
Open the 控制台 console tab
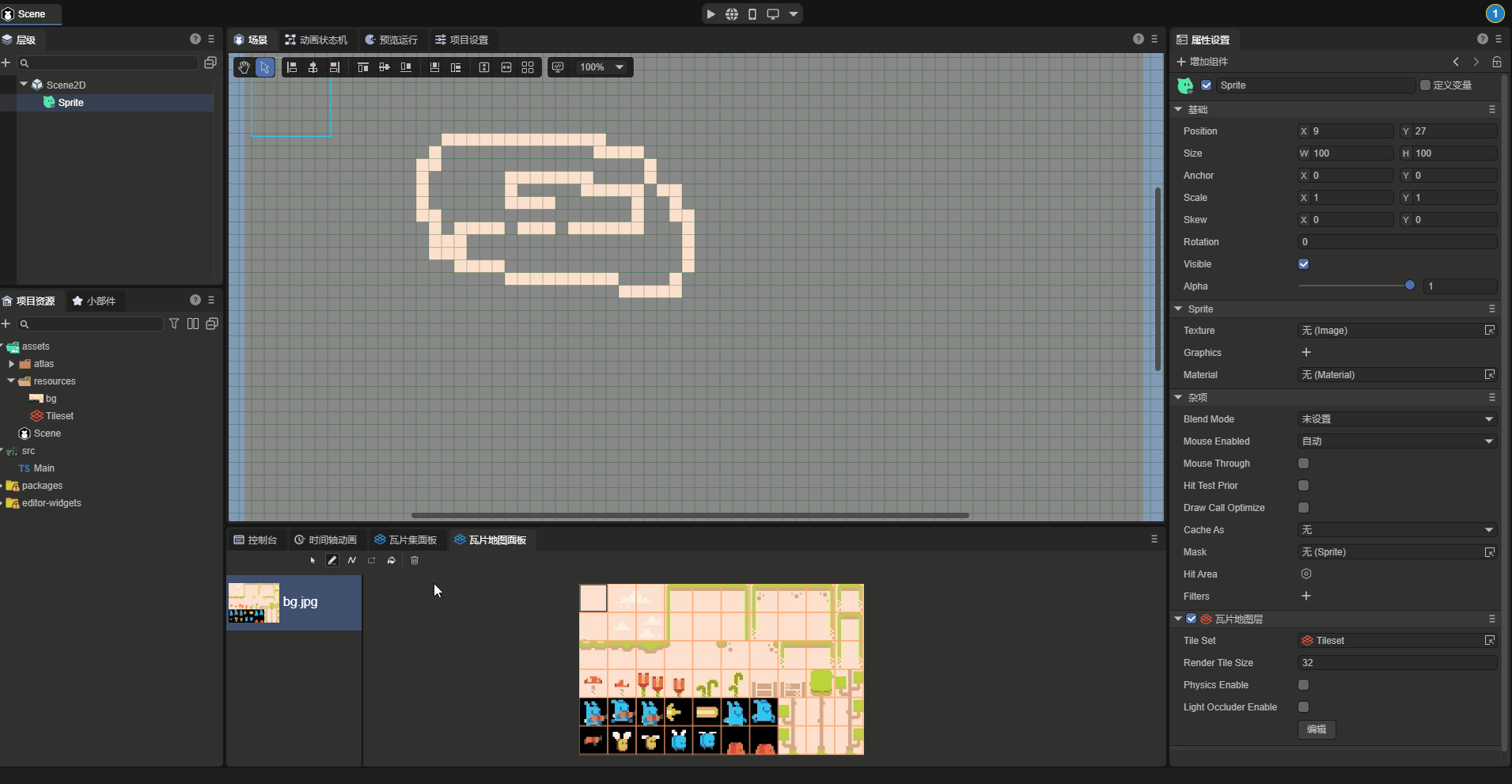tap(256, 540)
